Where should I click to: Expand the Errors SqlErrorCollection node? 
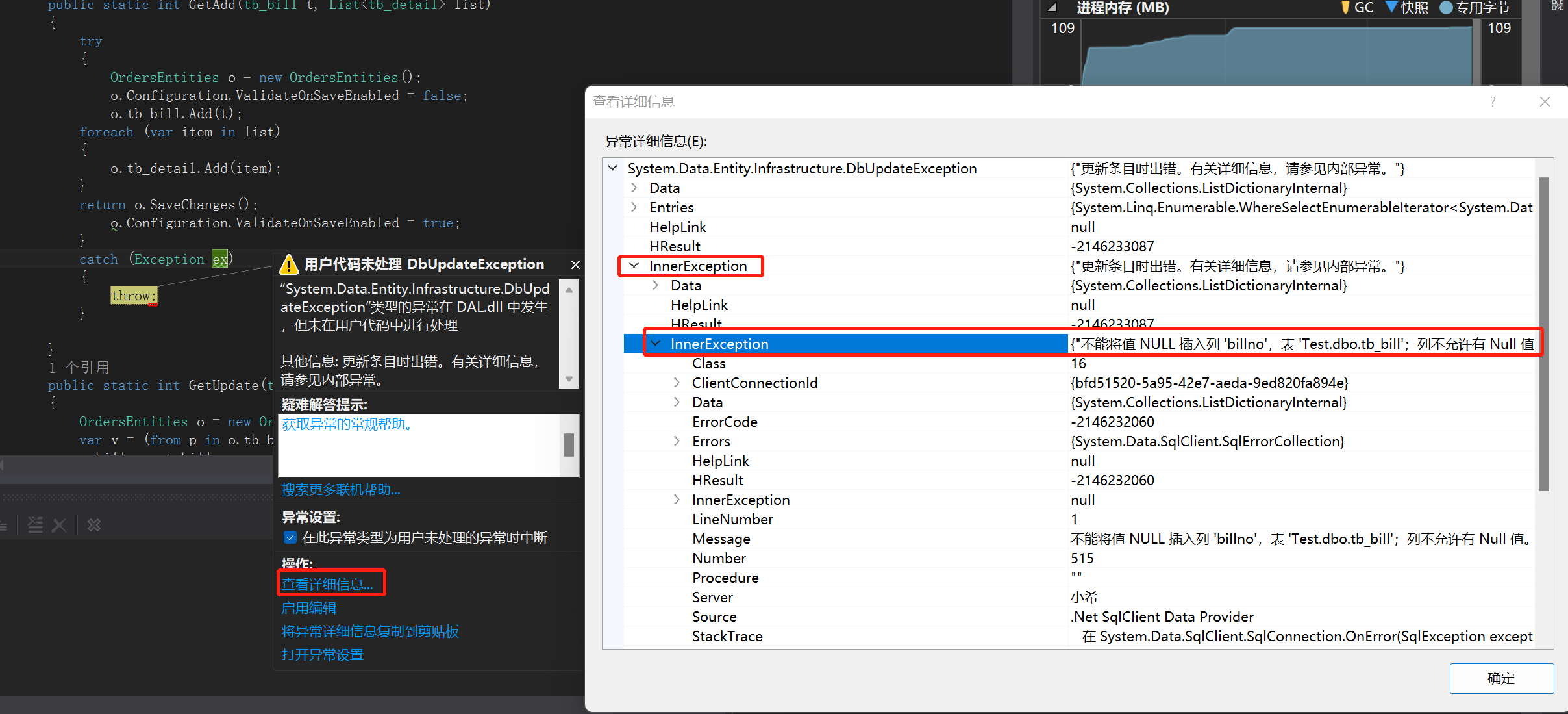point(677,441)
